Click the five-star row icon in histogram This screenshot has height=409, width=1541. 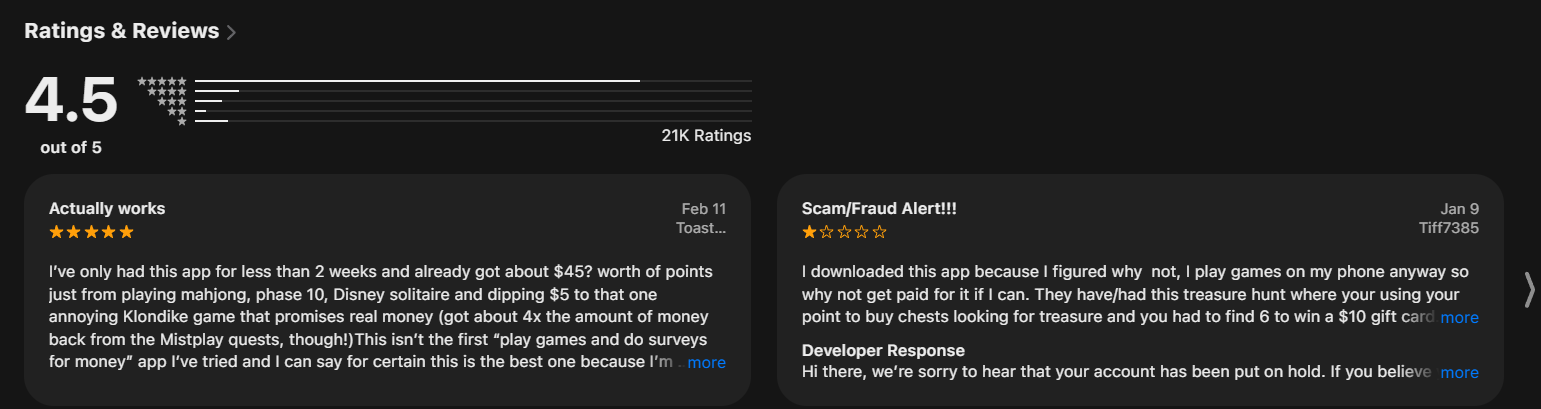162,81
